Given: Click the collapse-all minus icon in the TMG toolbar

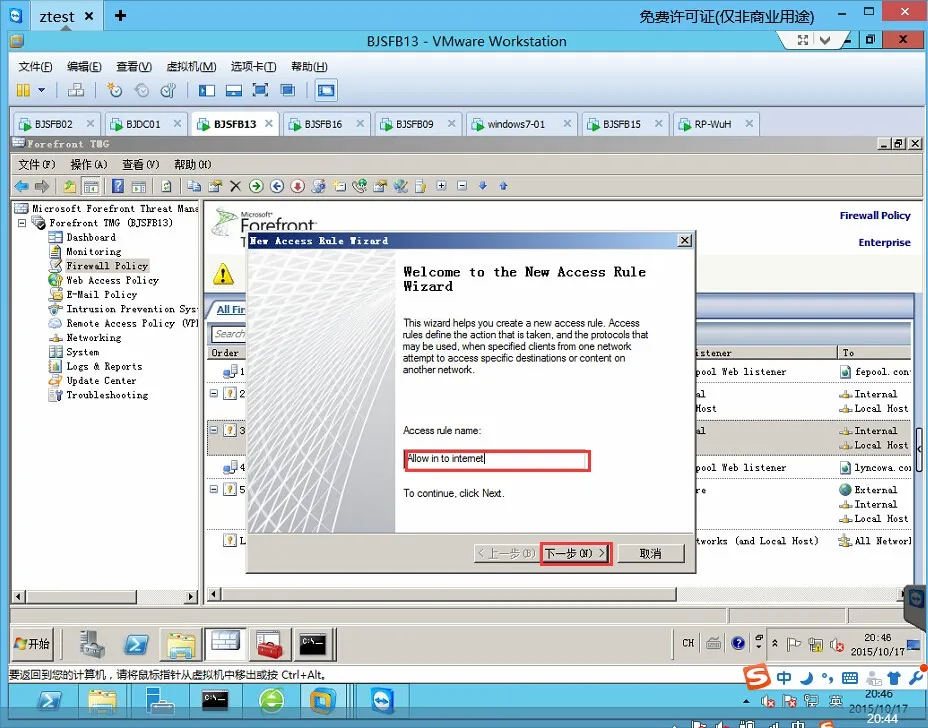Looking at the screenshot, I should [462, 186].
